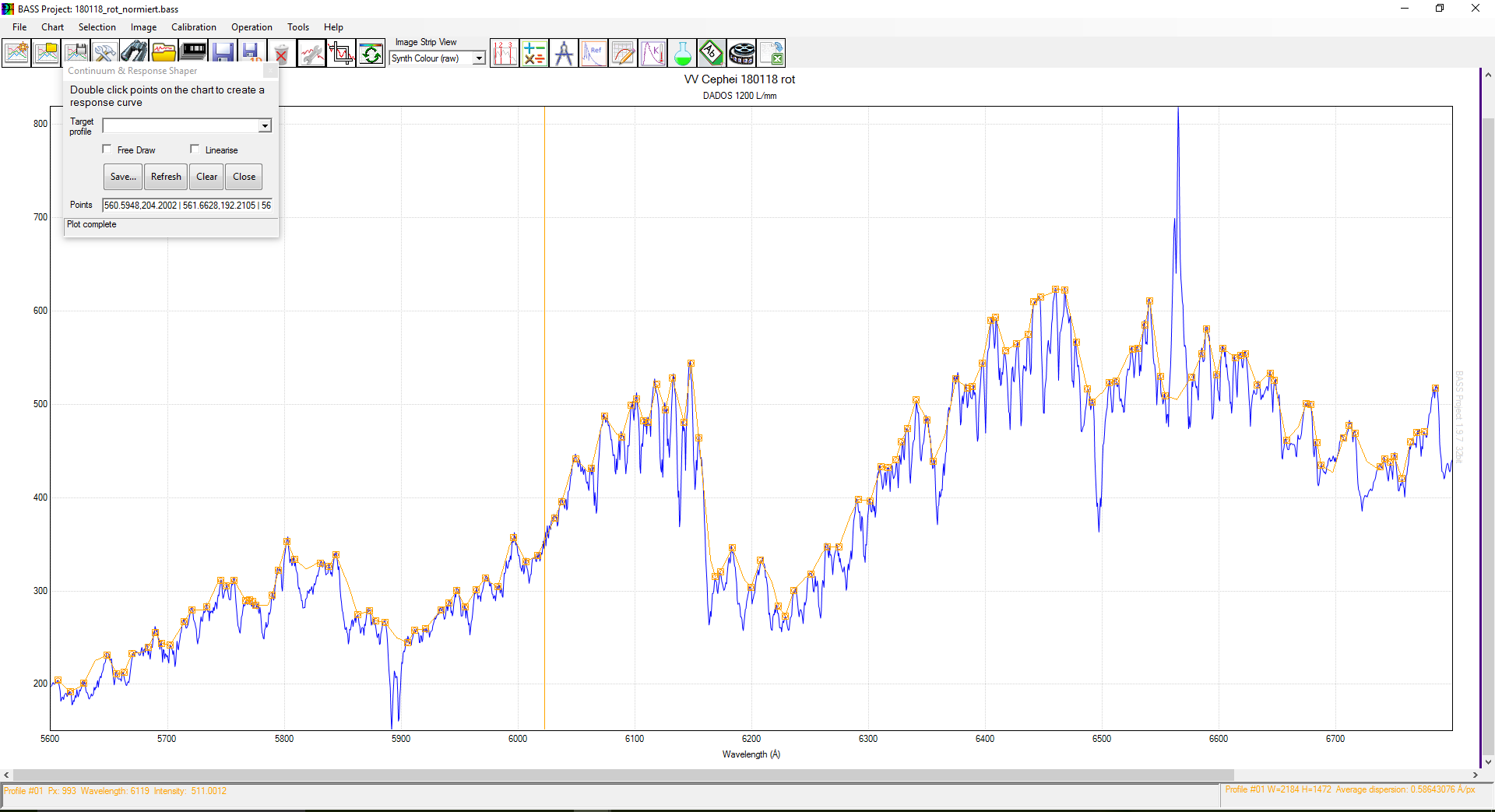Open the profile math calculator icon
Image resolution: width=1495 pixels, height=812 pixels.
pyautogui.click(x=534, y=53)
